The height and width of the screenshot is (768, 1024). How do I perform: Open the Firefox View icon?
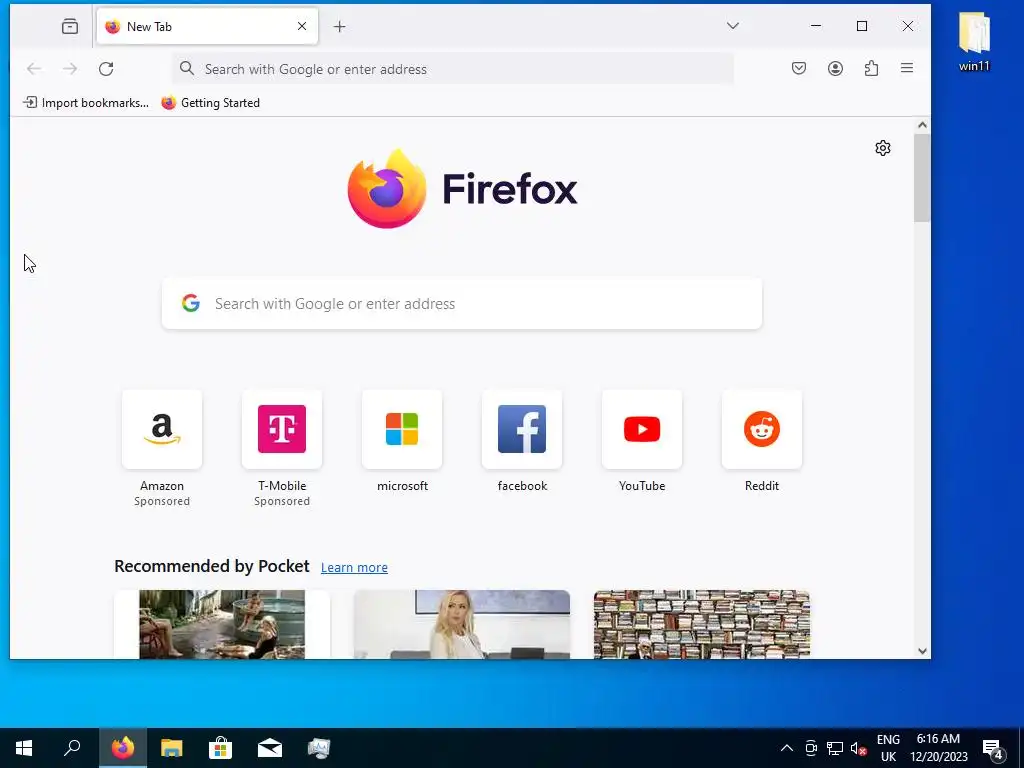pyautogui.click(x=70, y=26)
